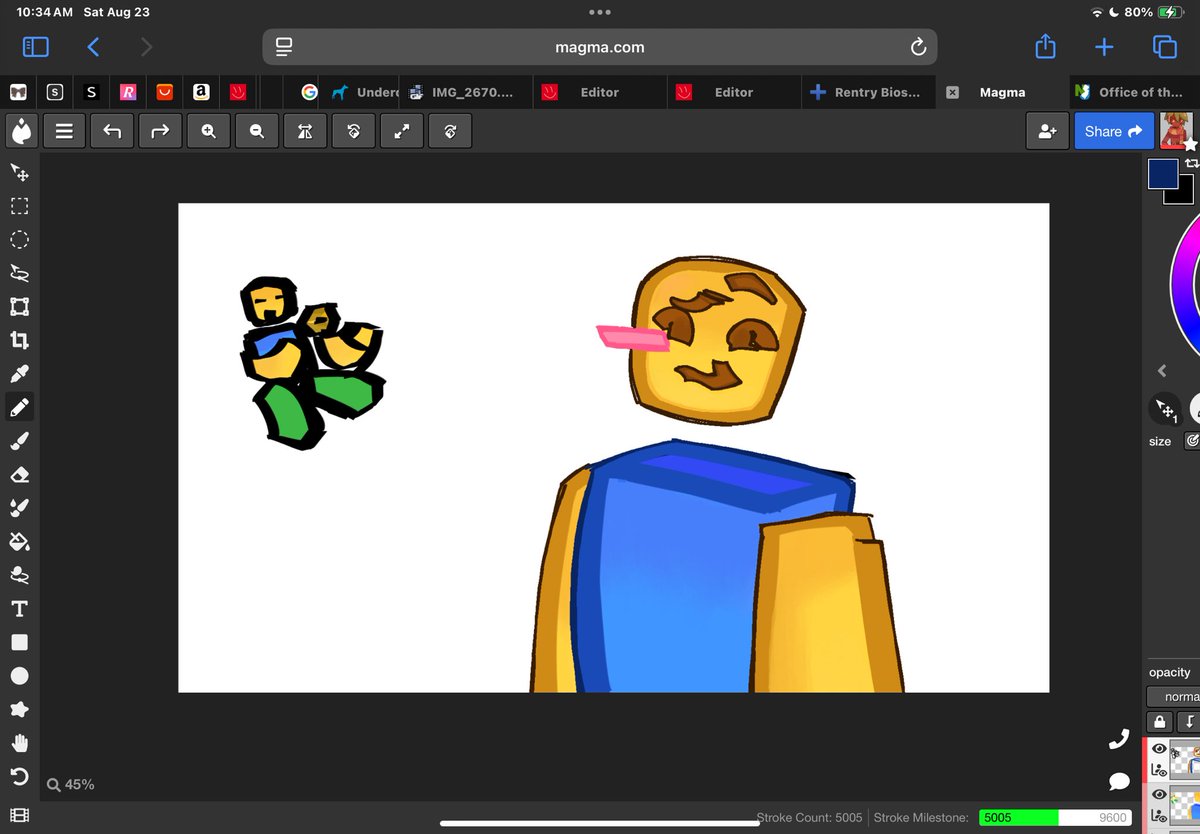Viewport: 1200px width, 834px height.
Task: Select the lasso selection tool
Action: [x=19, y=273]
